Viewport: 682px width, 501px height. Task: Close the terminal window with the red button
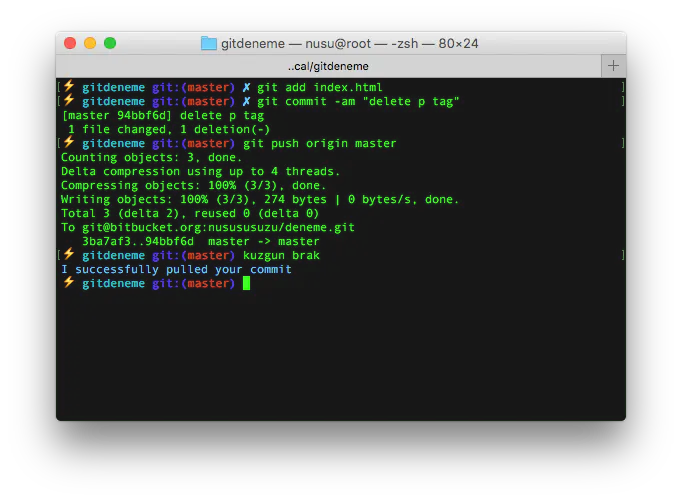pos(70,43)
